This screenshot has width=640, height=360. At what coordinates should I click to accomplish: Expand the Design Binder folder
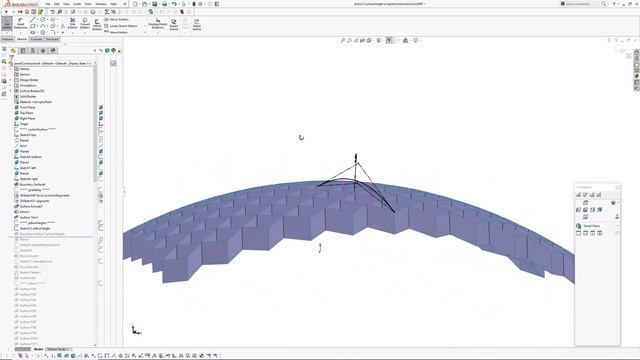pos(11,80)
